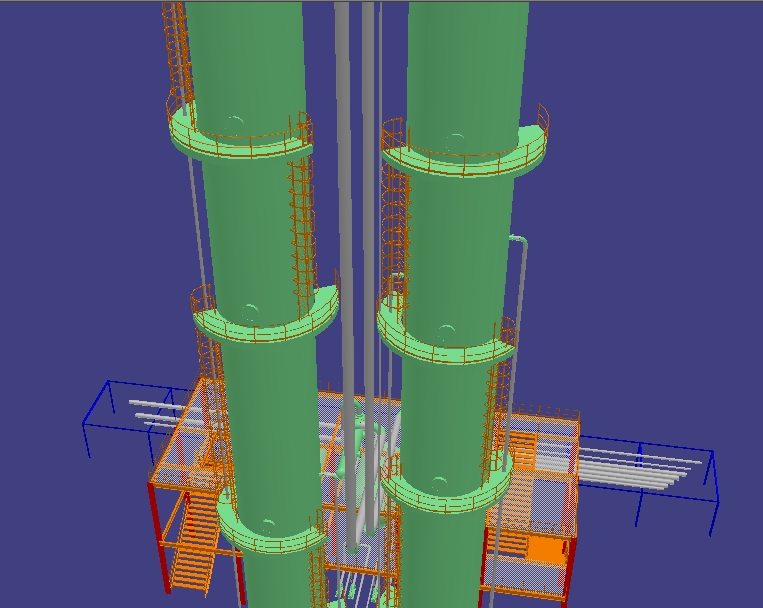
Task: Select the middle circular platform on right tower
Action: (x=445, y=341)
